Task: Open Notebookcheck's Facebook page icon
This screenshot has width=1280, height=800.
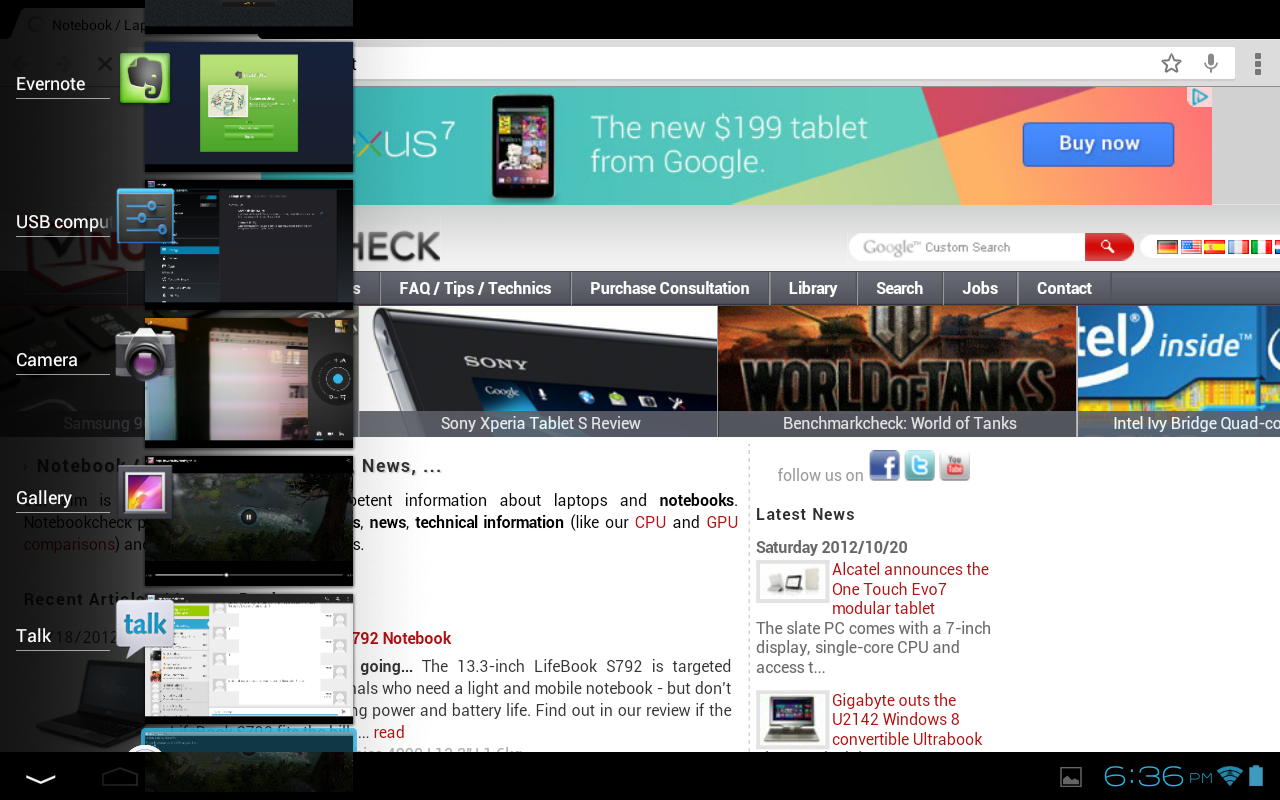Action: tap(884, 465)
